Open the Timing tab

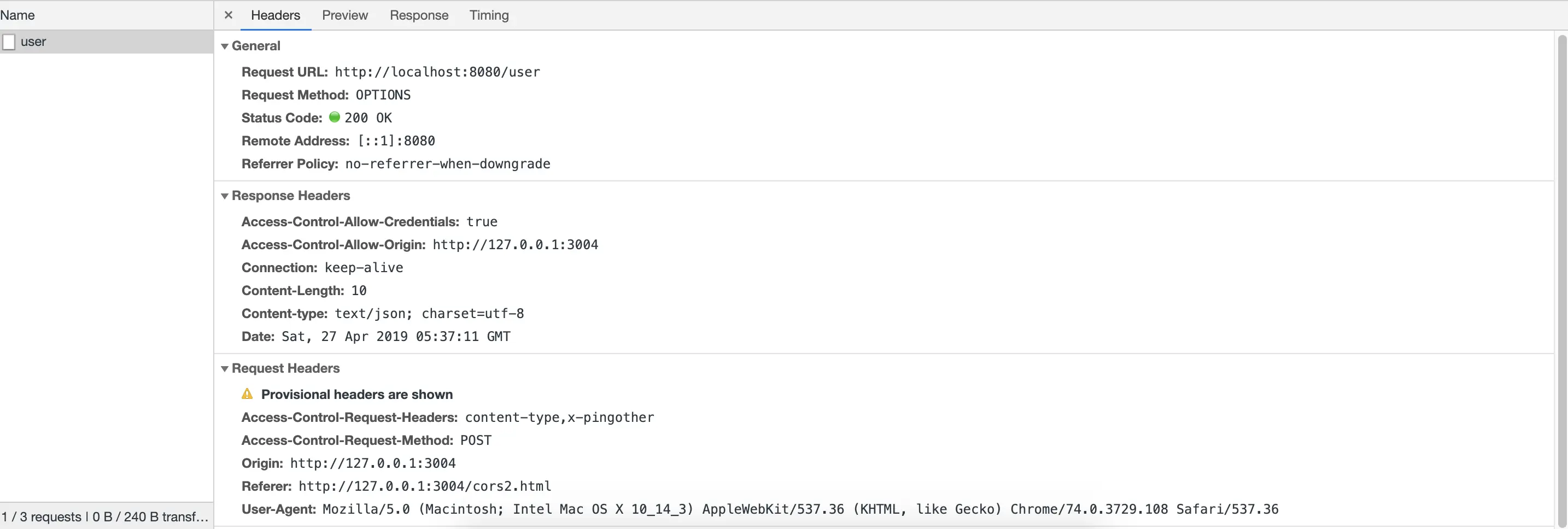click(x=489, y=15)
